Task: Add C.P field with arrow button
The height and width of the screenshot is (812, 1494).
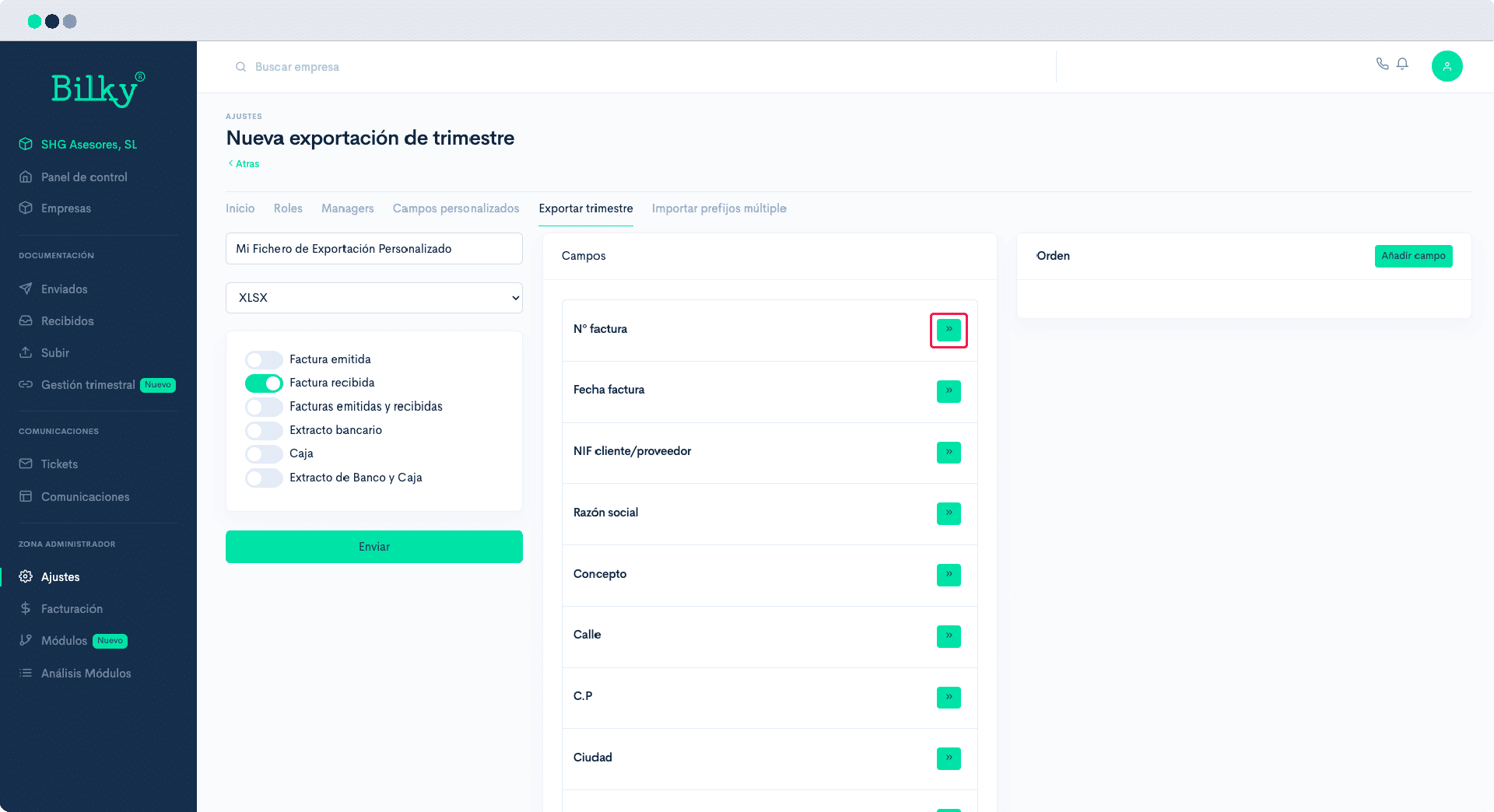Action: click(x=949, y=698)
